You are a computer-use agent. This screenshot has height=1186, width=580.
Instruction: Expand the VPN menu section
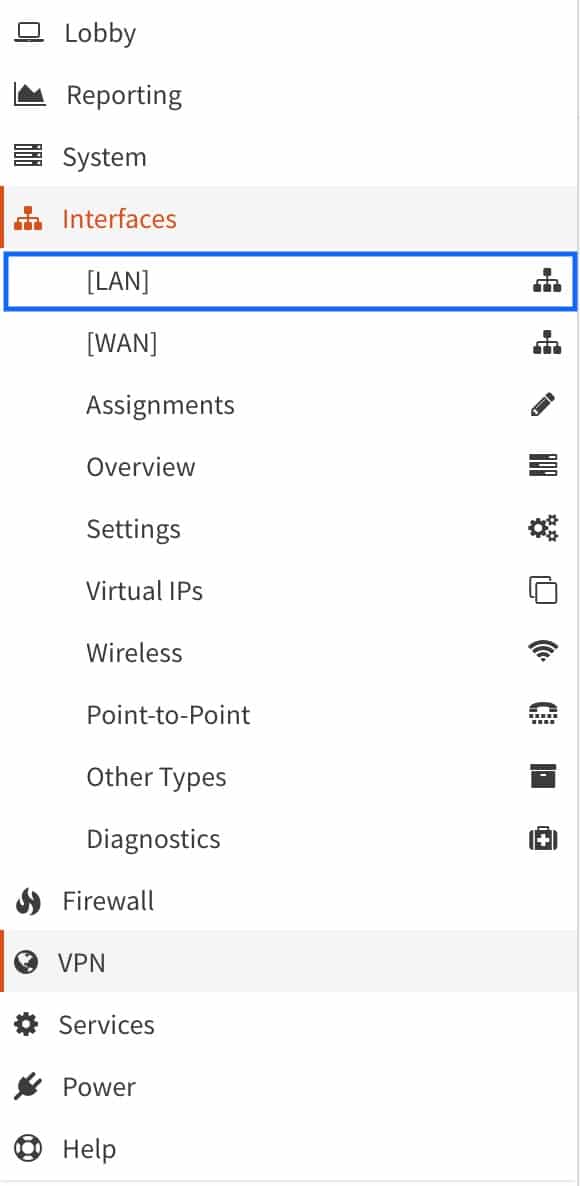point(290,962)
